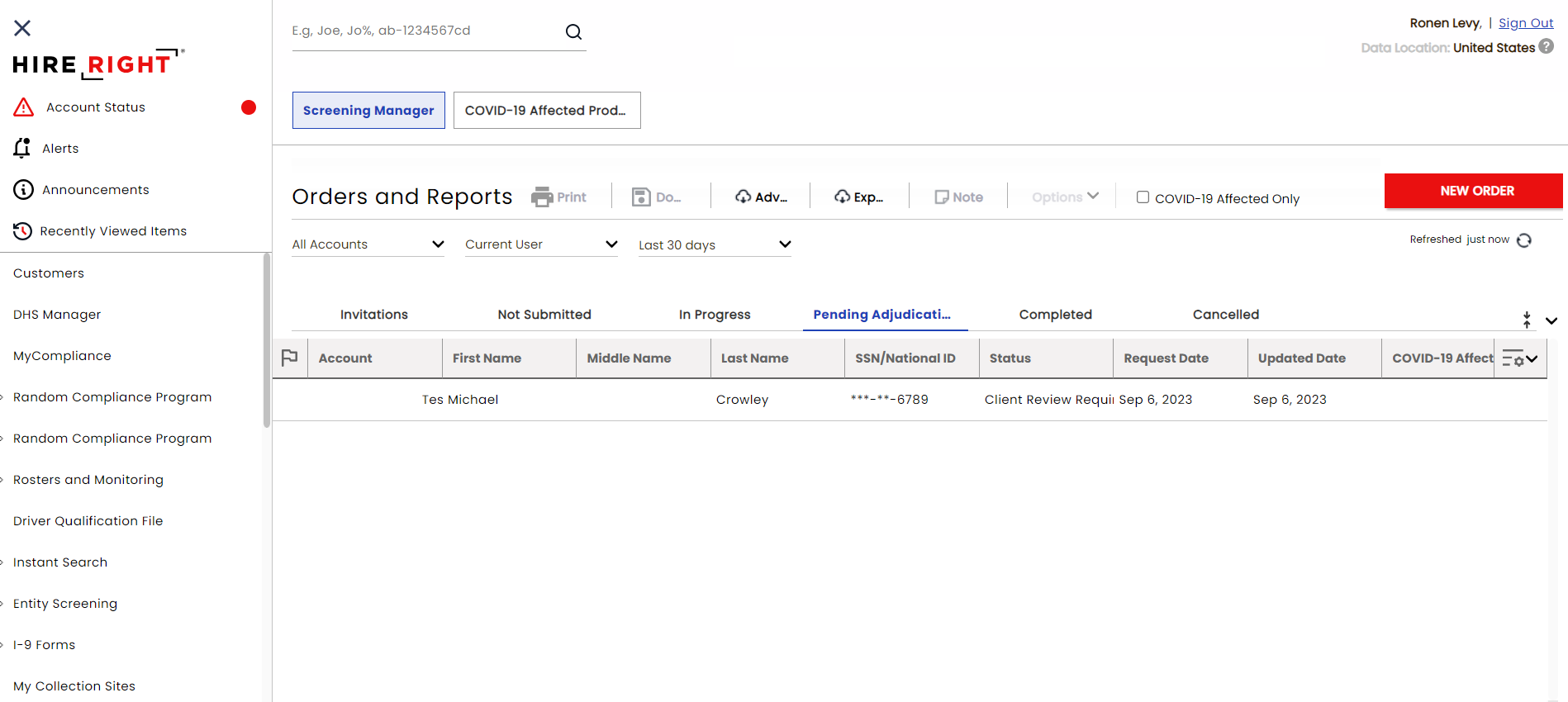Enable COVID-19 Affected Only checkbox

coord(1143,197)
